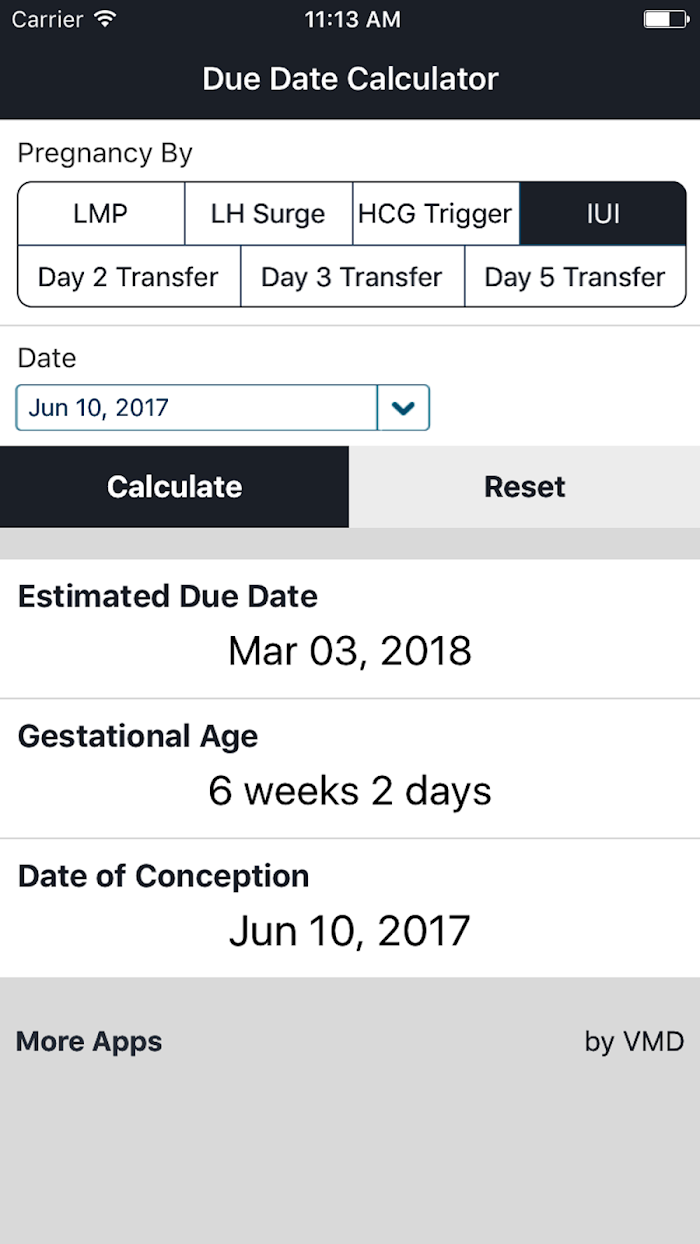700x1244 pixels.
Task: Tap the by VMD credit text
Action: coord(634,1041)
